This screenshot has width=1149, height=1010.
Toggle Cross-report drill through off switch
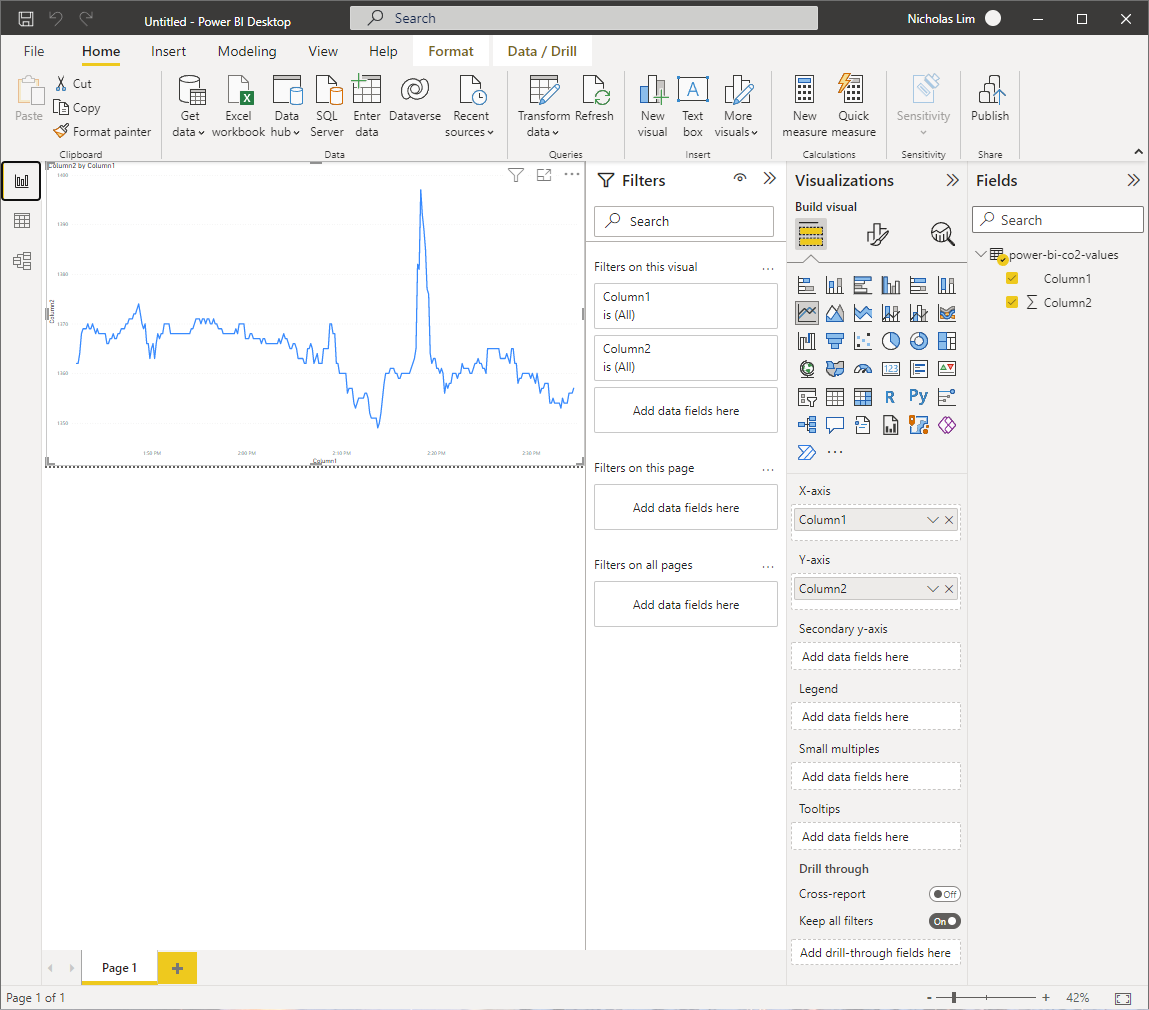(x=944, y=893)
